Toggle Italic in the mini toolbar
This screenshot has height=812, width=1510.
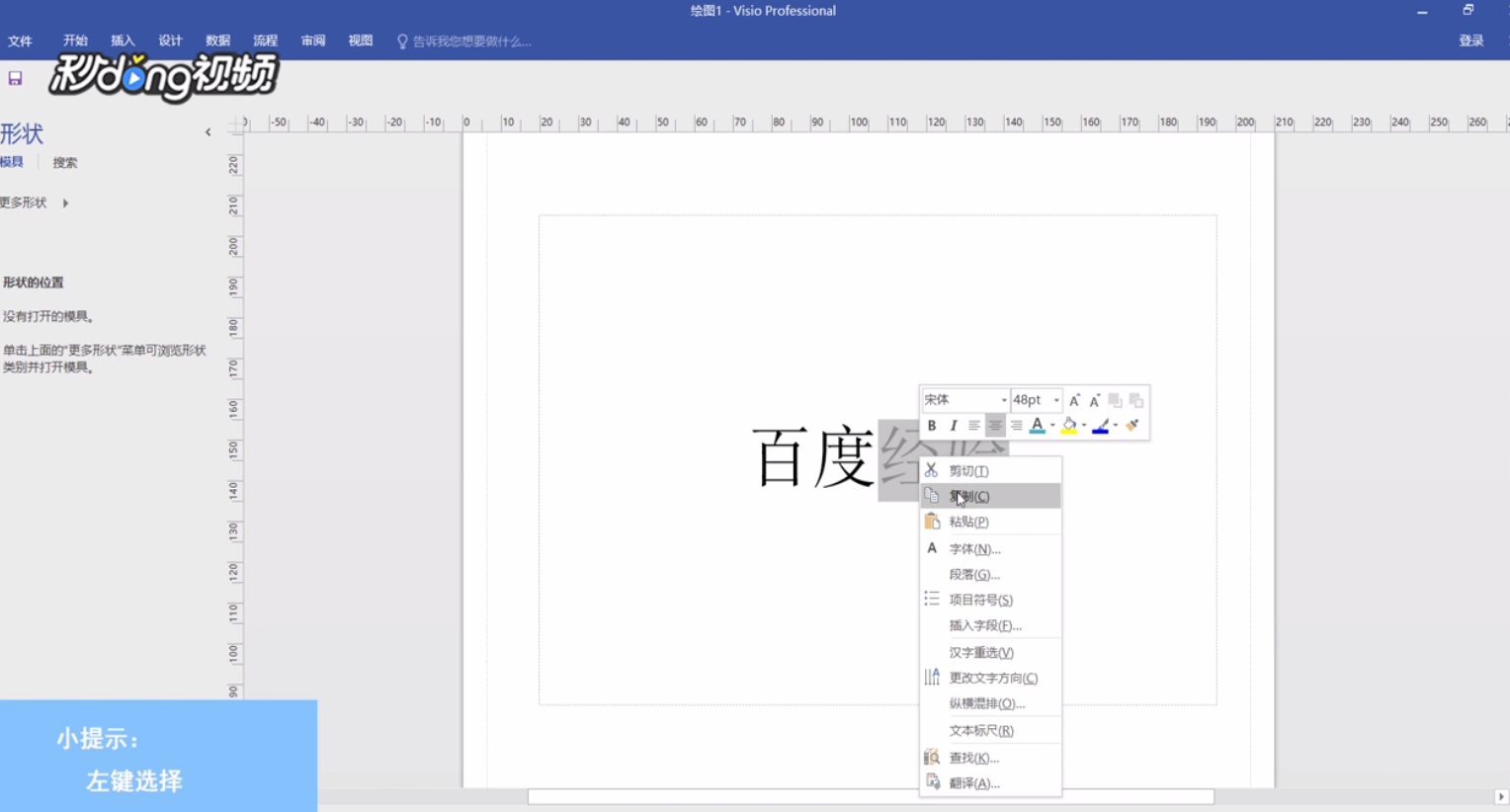pos(953,426)
